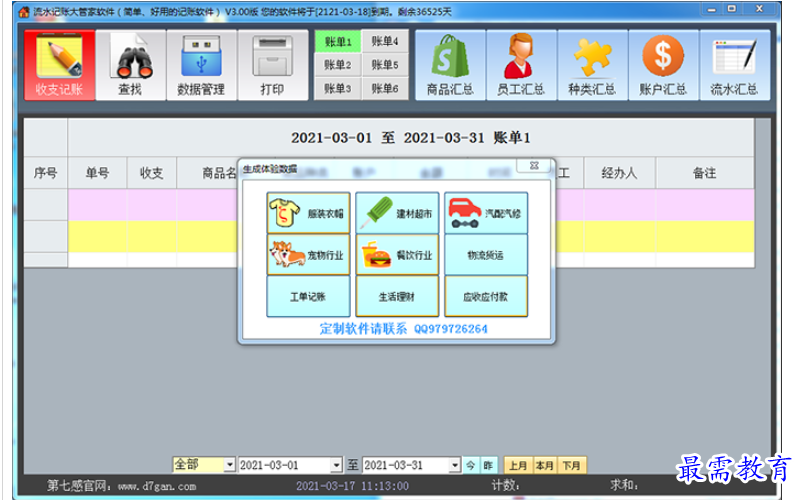Choose 服装衣帽 T-shirt demo data
Image resolution: width=800 pixels, height=500 pixels.
[308, 213]
